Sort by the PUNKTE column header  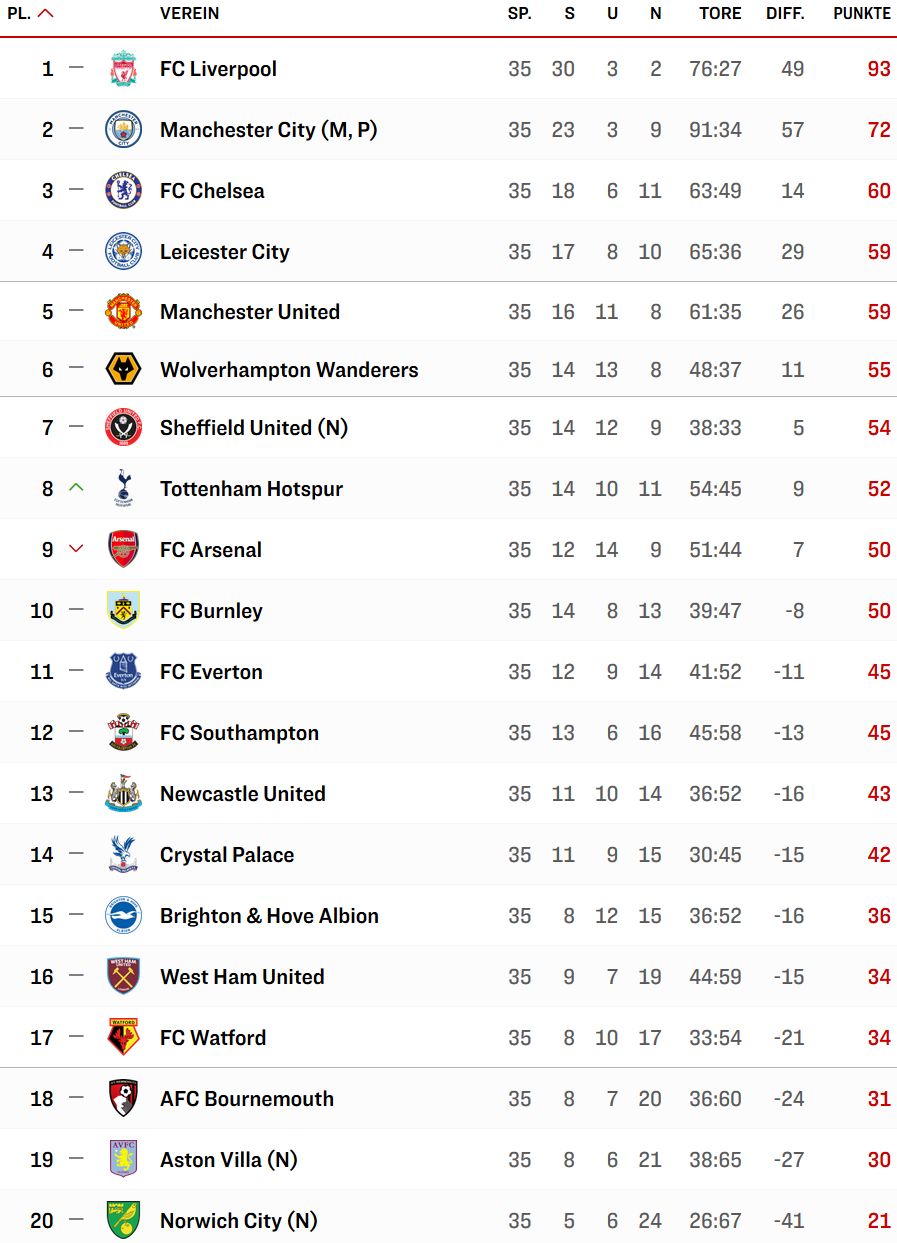tap(862, 14)
